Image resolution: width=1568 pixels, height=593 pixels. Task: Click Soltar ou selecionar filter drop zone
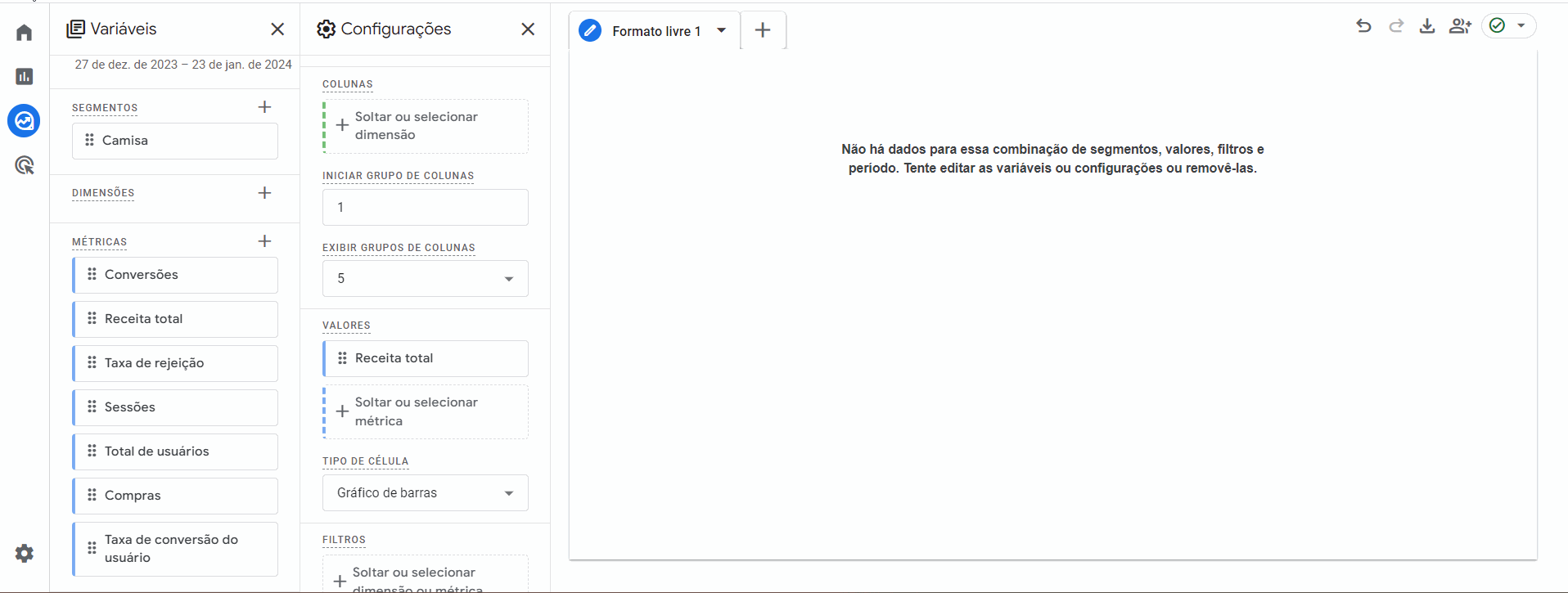click(426, 574)
